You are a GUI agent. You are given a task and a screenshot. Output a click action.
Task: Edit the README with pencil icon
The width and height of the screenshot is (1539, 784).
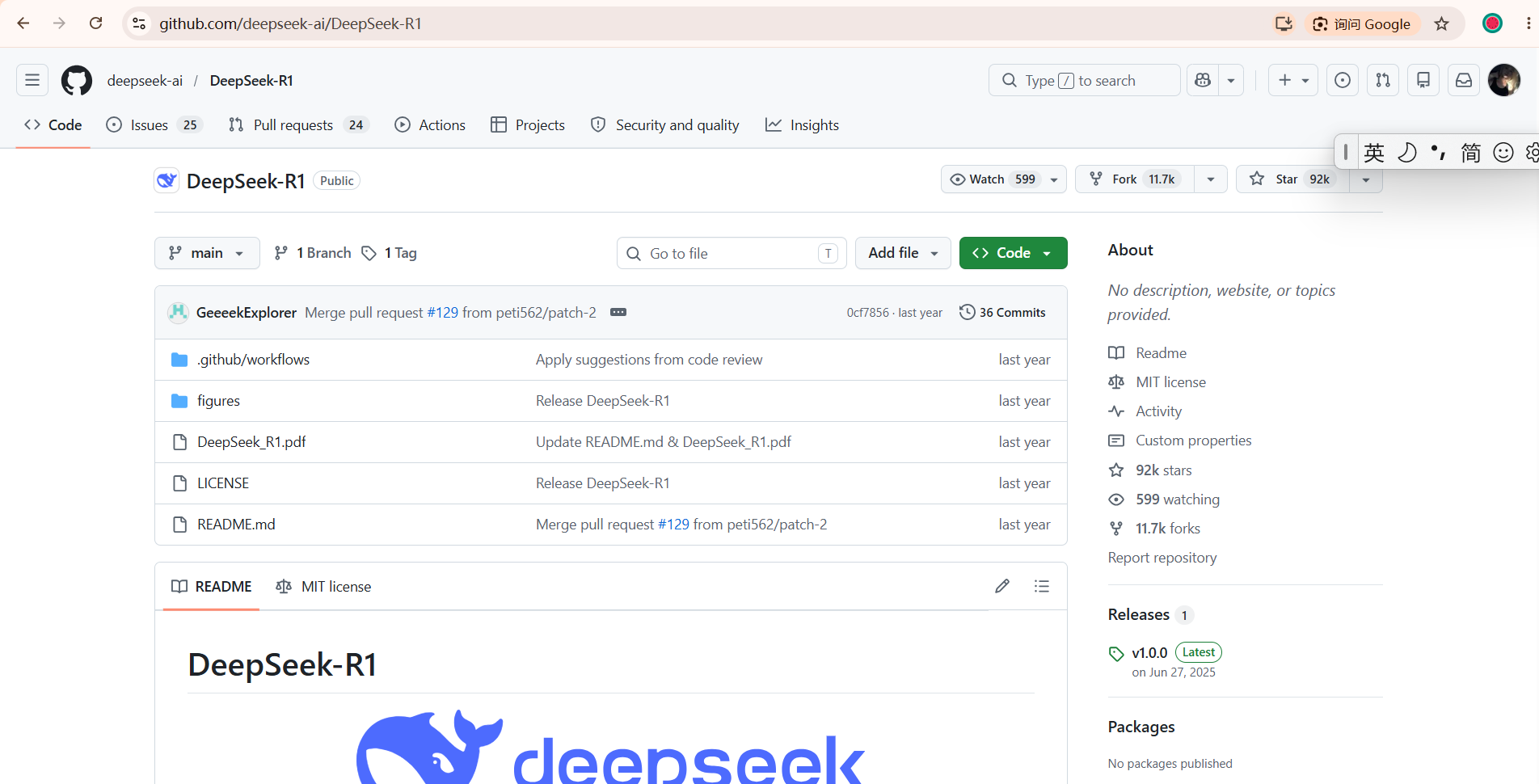click(1002, 586)
